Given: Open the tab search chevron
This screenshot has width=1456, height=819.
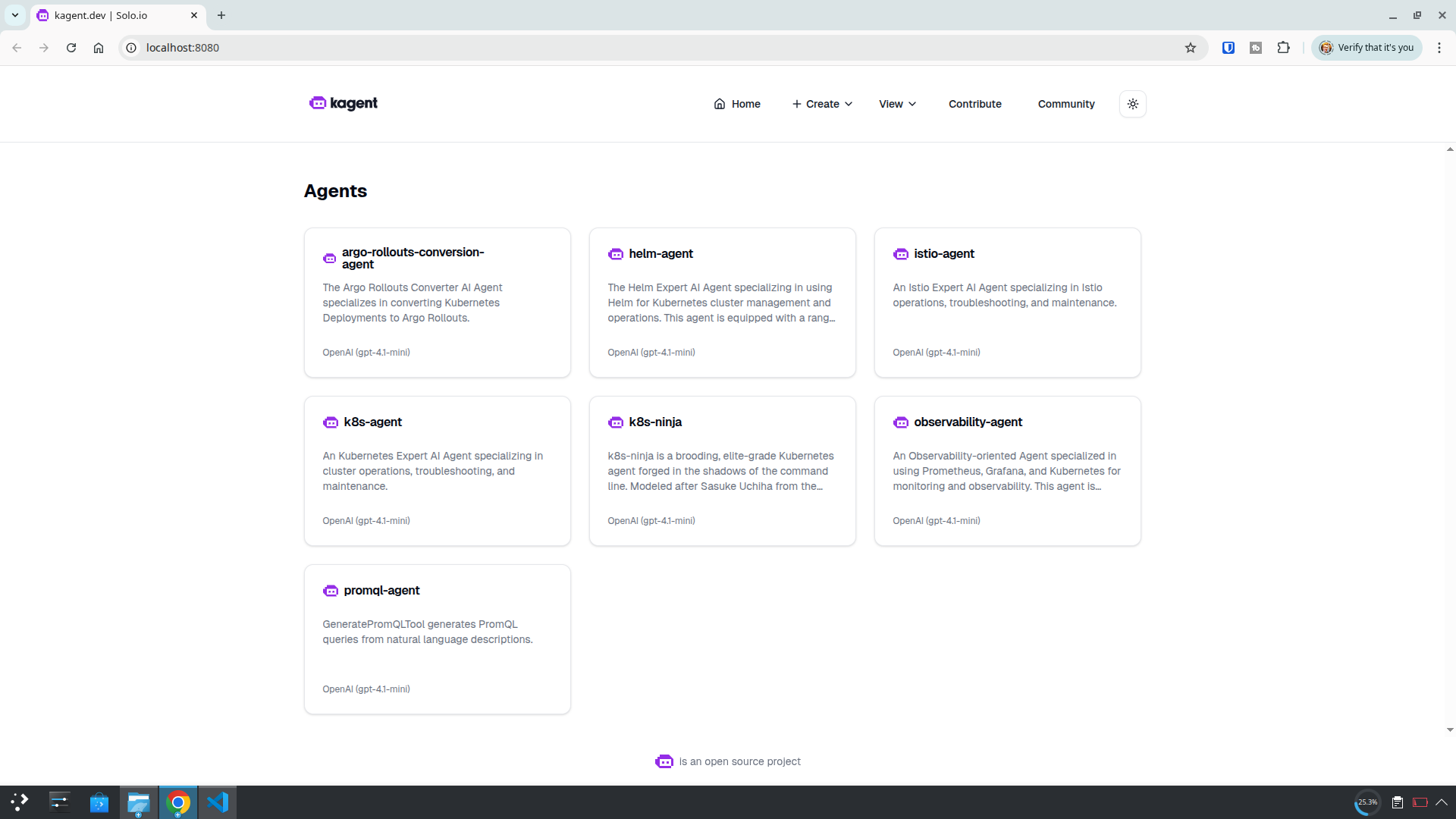Looking at the screenshot, I should 14,15.
